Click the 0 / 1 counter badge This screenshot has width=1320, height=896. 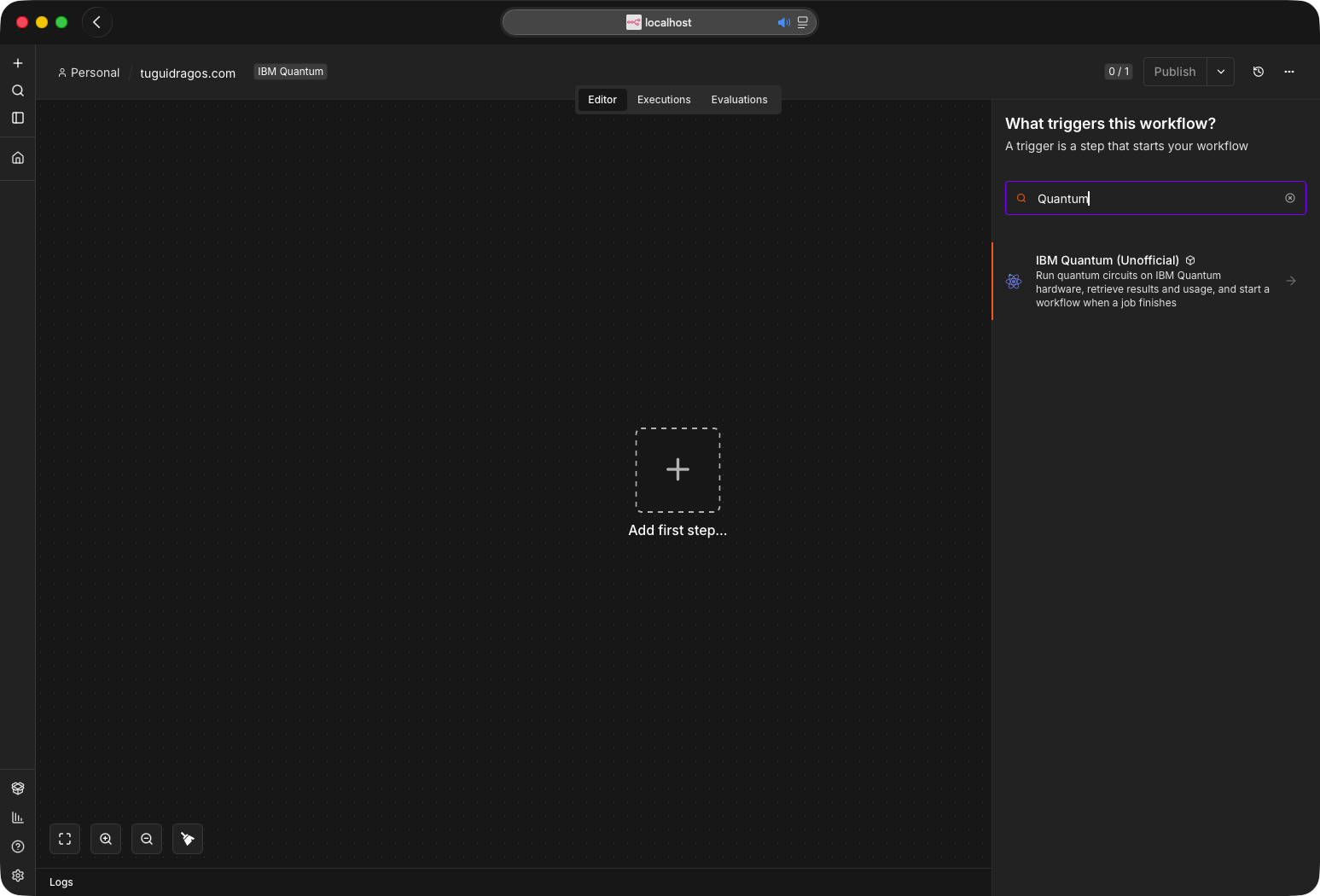pyautogui.click(x=1119, y=72)
